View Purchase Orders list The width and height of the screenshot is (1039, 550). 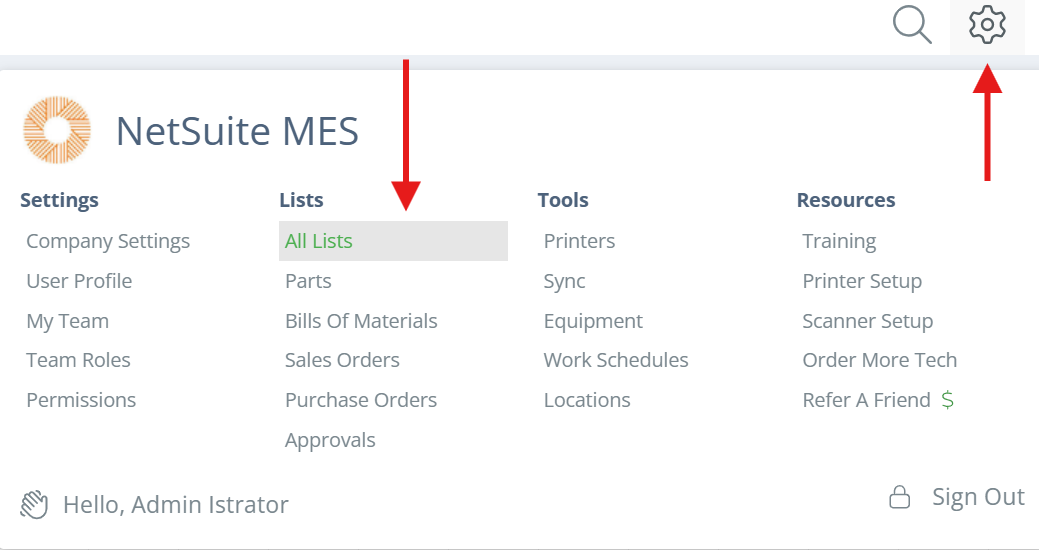pos(361,400)
